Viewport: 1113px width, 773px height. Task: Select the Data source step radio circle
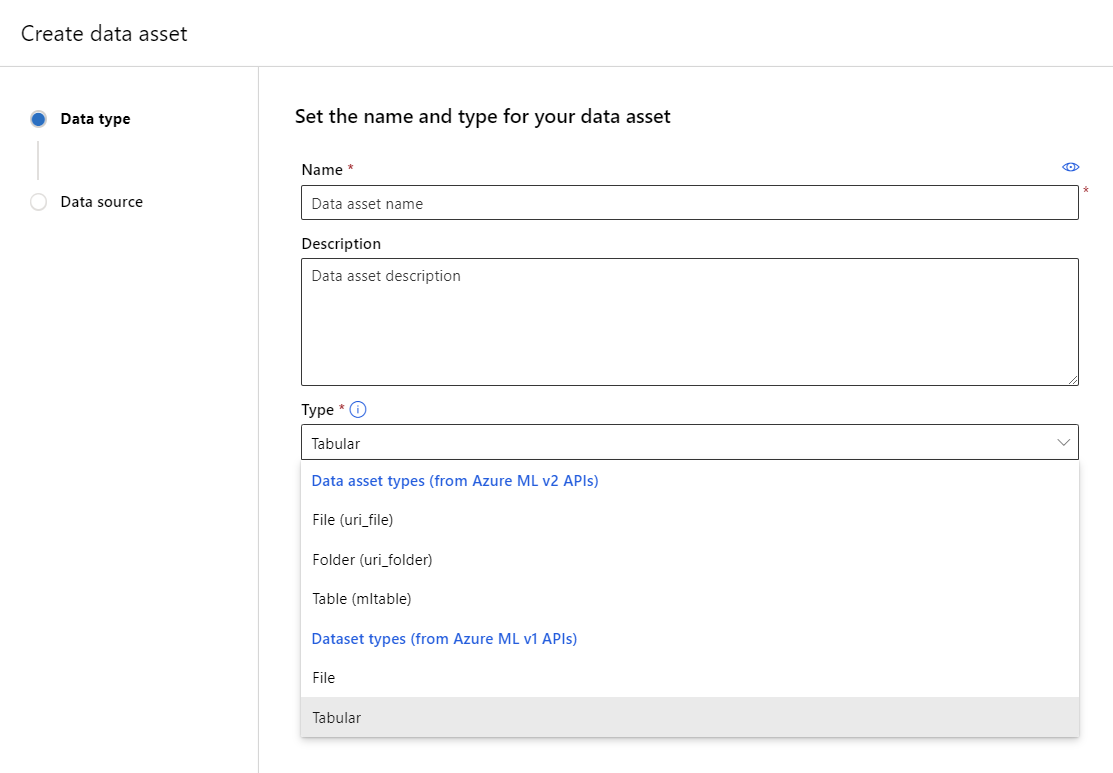[x=38, y=201]
